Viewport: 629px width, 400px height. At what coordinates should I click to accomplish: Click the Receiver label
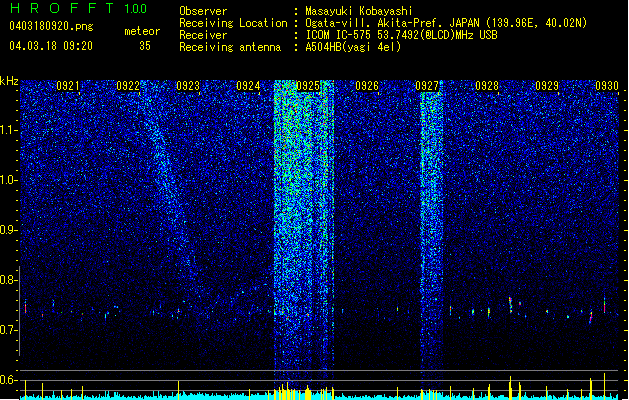203,35
